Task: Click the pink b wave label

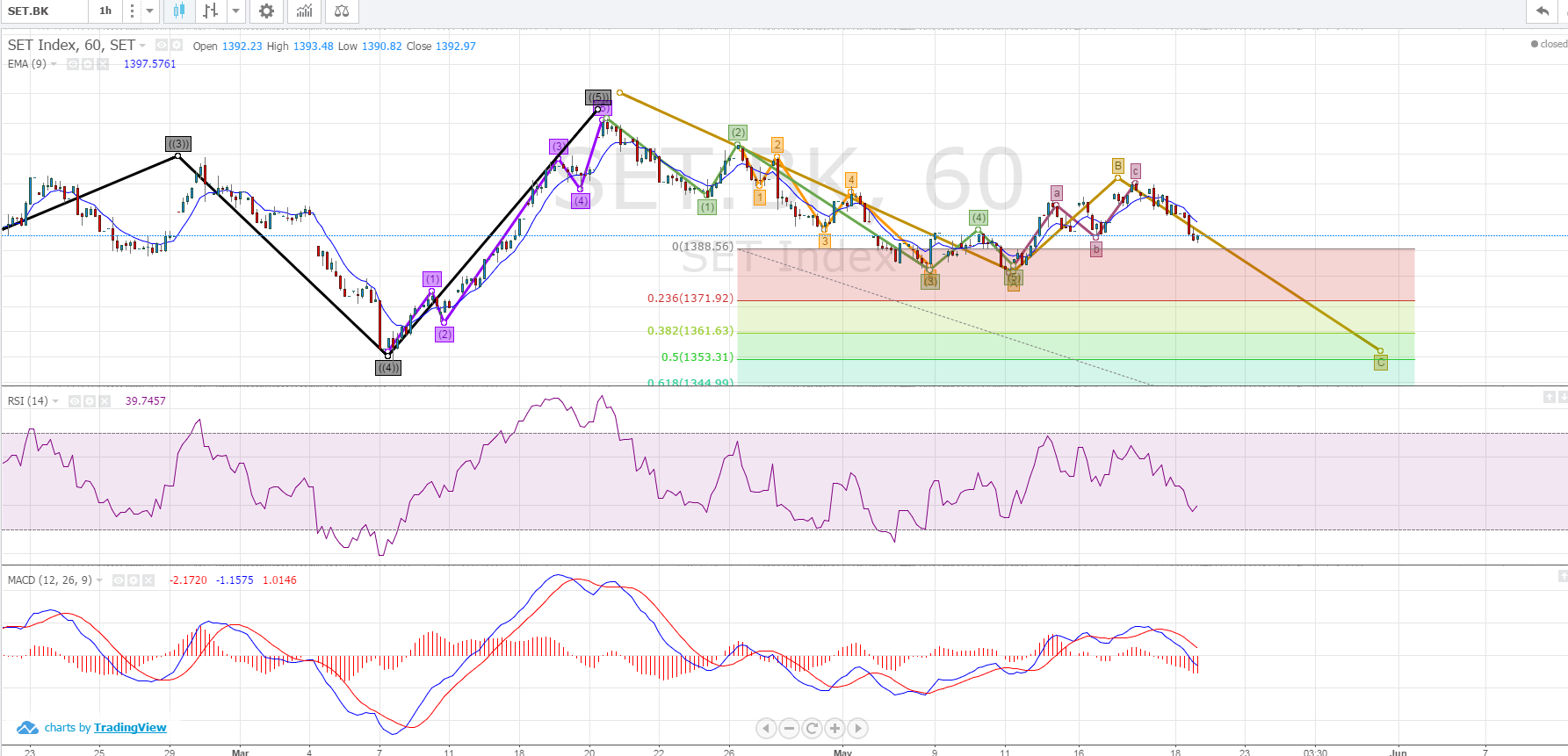Action: pos(1096,249)
